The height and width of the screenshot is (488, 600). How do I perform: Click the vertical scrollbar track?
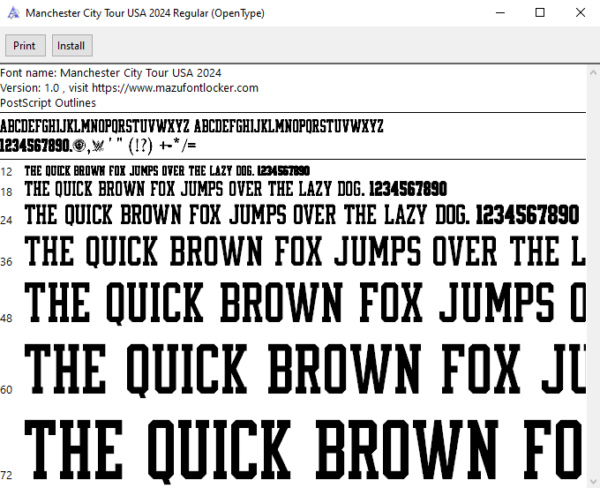pyautogui.click(x=593, y=277)
